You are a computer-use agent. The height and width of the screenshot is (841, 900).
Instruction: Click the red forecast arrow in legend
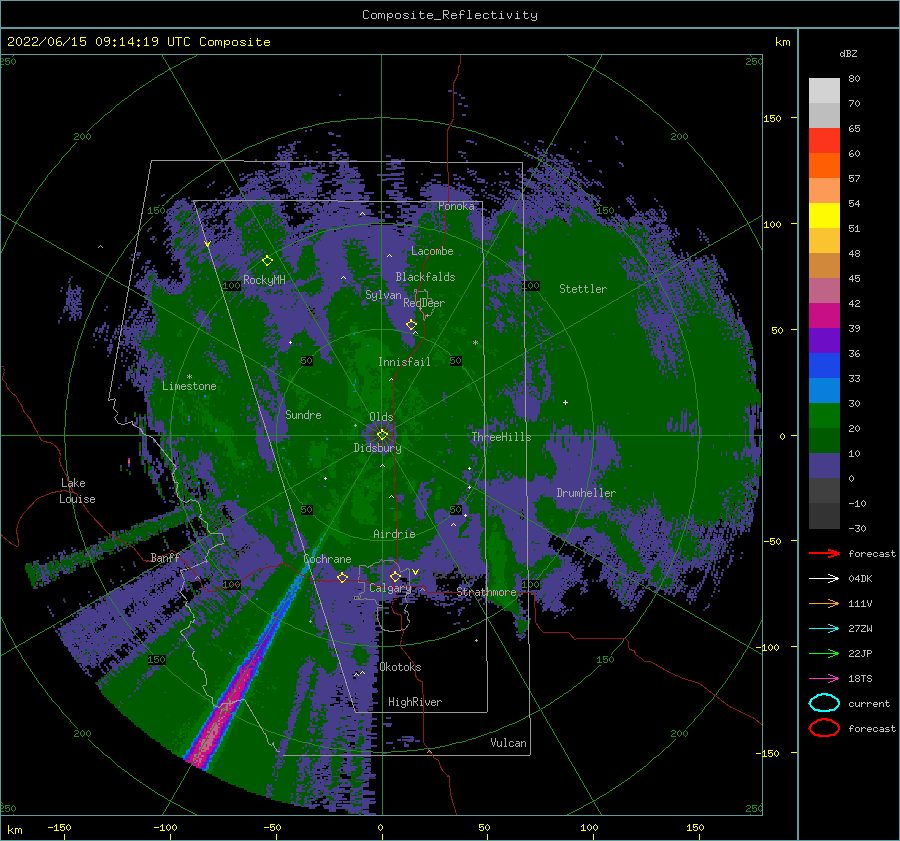(824, 553)
